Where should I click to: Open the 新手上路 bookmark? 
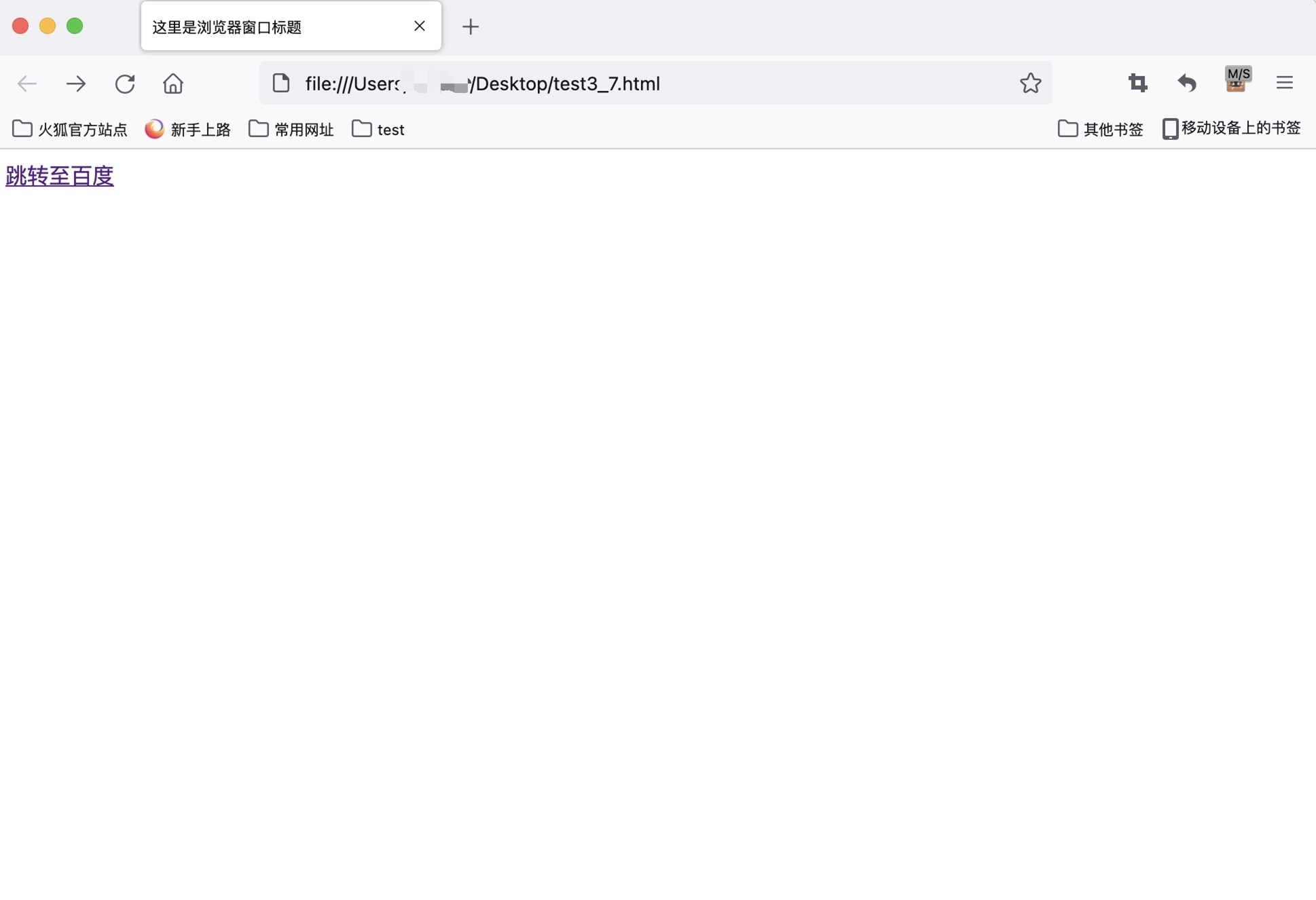tap(188, 129)
